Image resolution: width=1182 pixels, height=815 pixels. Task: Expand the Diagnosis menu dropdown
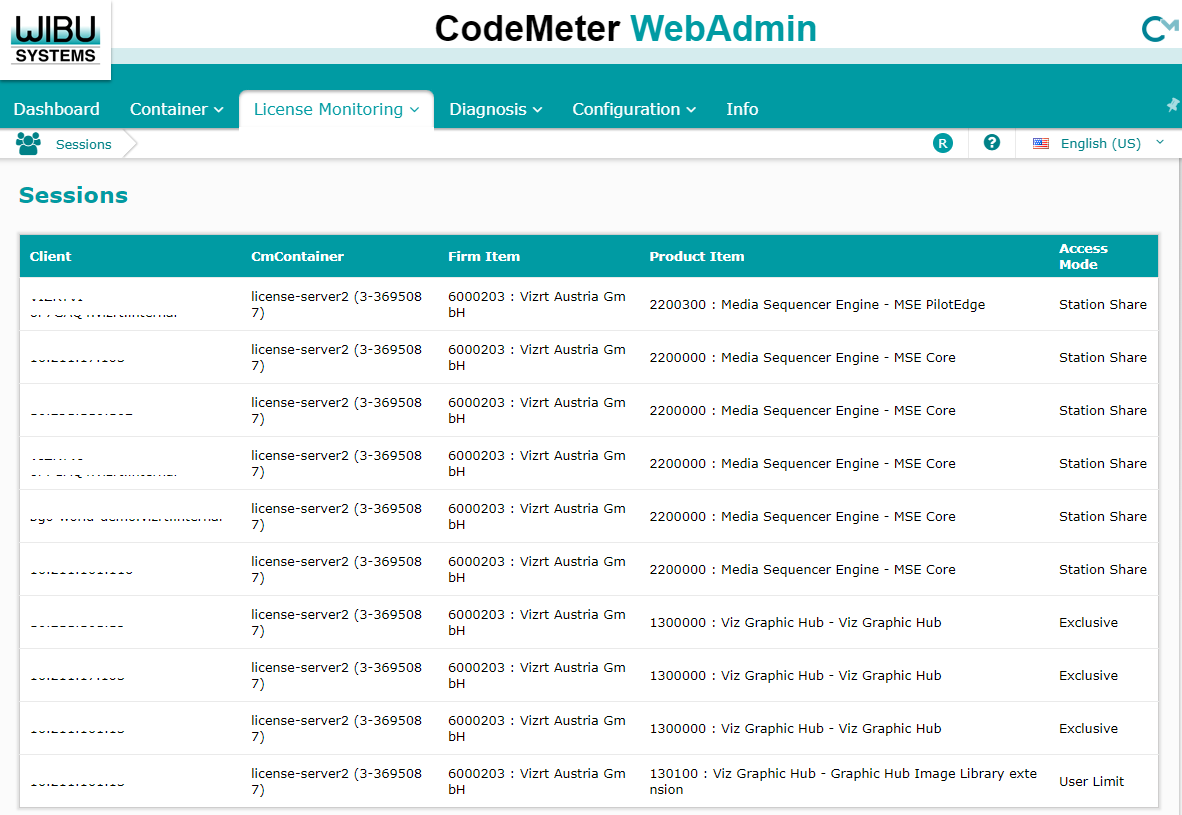495,109
